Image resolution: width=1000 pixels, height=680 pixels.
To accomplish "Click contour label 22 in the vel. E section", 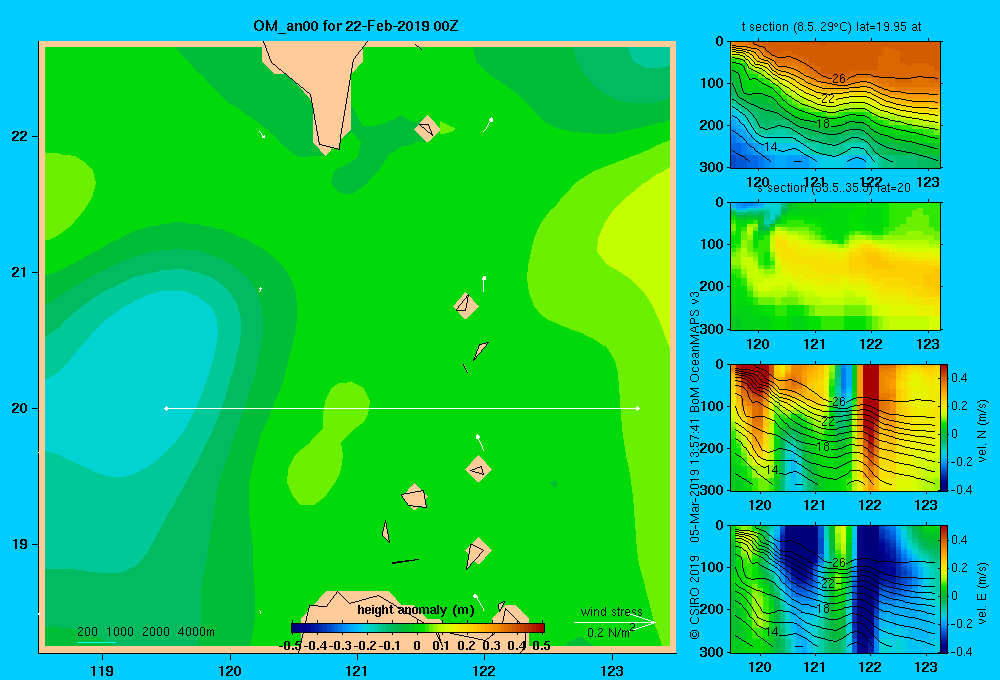I will [x=828, y=583].
